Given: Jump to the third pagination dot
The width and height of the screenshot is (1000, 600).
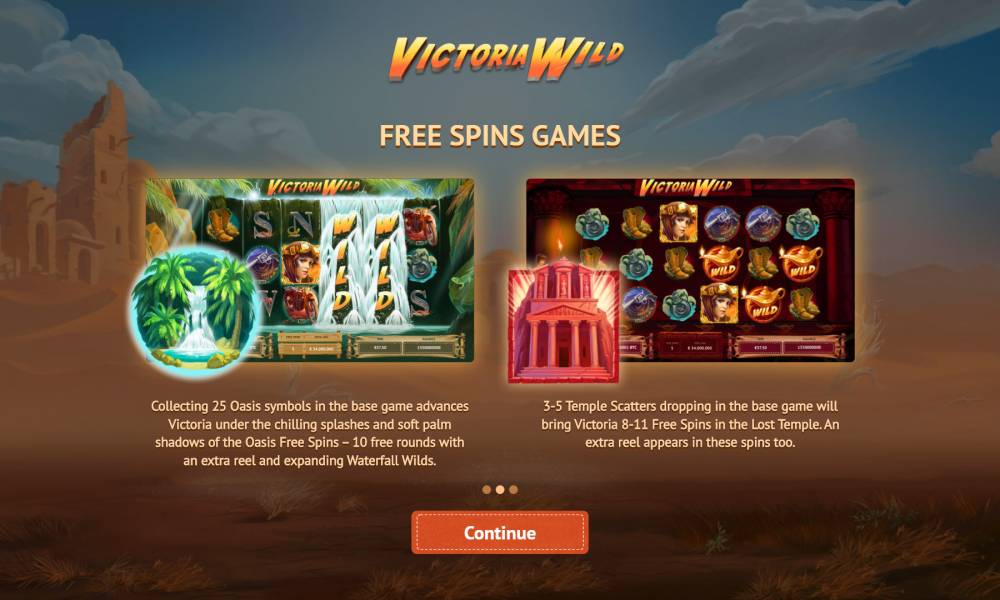Looking at the screenshot, I should click(x=513, y=490).
